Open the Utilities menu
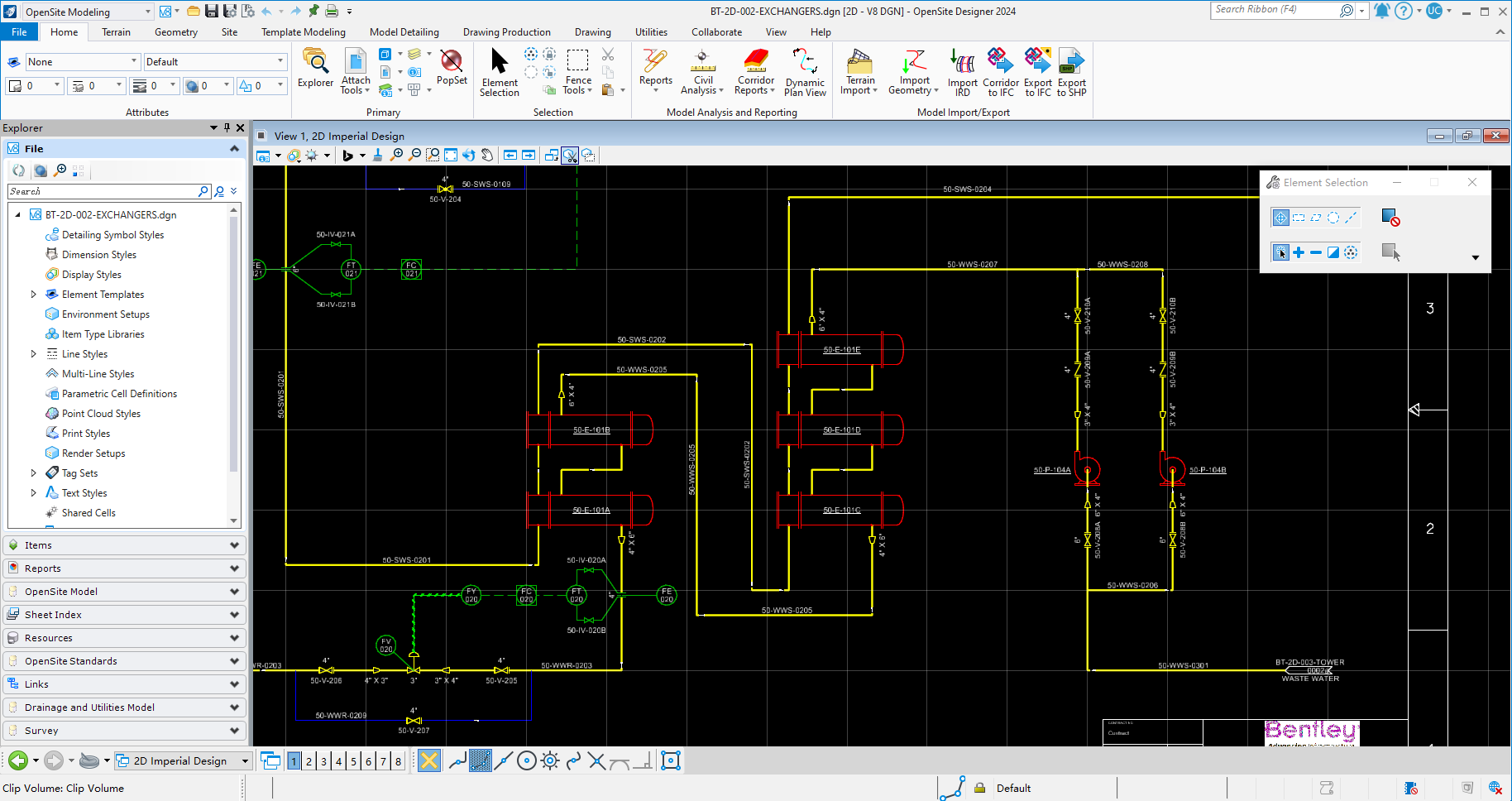The width and height of the screenshot is (1512, 801). click(x=651, y=31)
